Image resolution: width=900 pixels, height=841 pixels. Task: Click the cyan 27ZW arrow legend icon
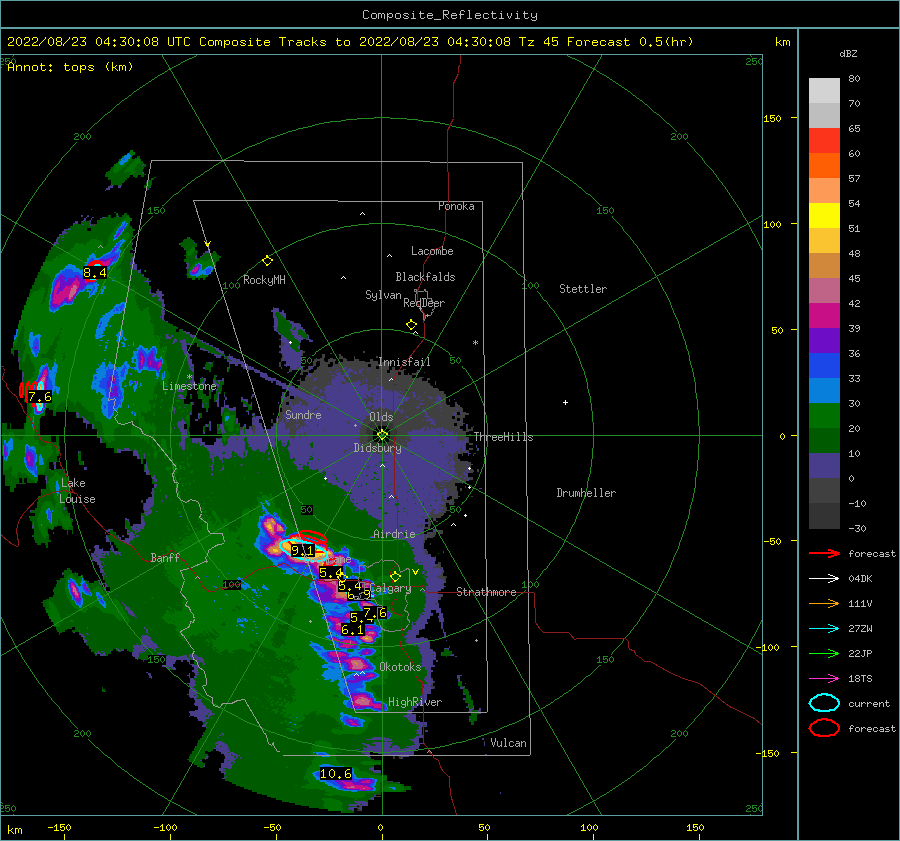tap(824, 629)
